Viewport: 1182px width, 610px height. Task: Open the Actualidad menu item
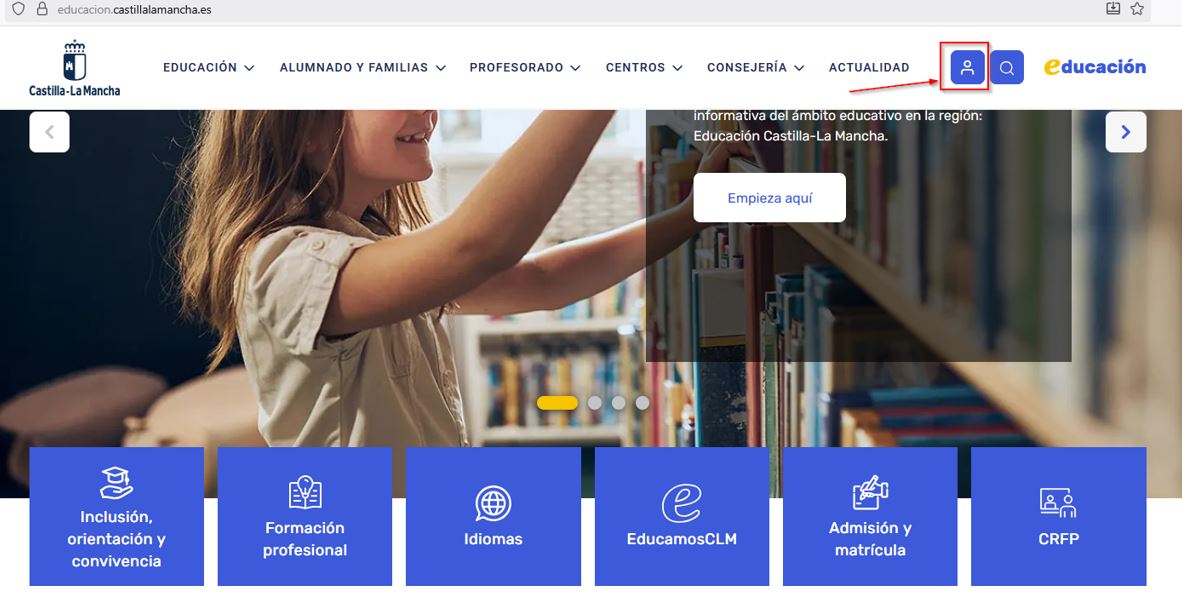pos(869,67)
